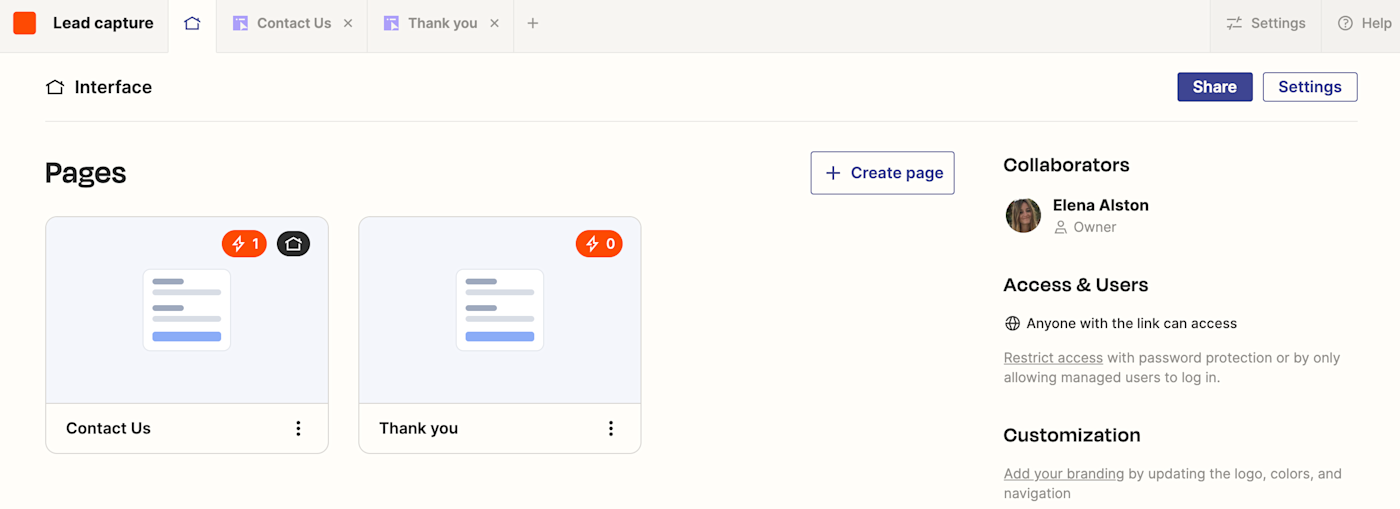The height and width of the screenshot is (509, 1400).
Task: Click the Contact Us home page badge
Action: click(293, 243)
